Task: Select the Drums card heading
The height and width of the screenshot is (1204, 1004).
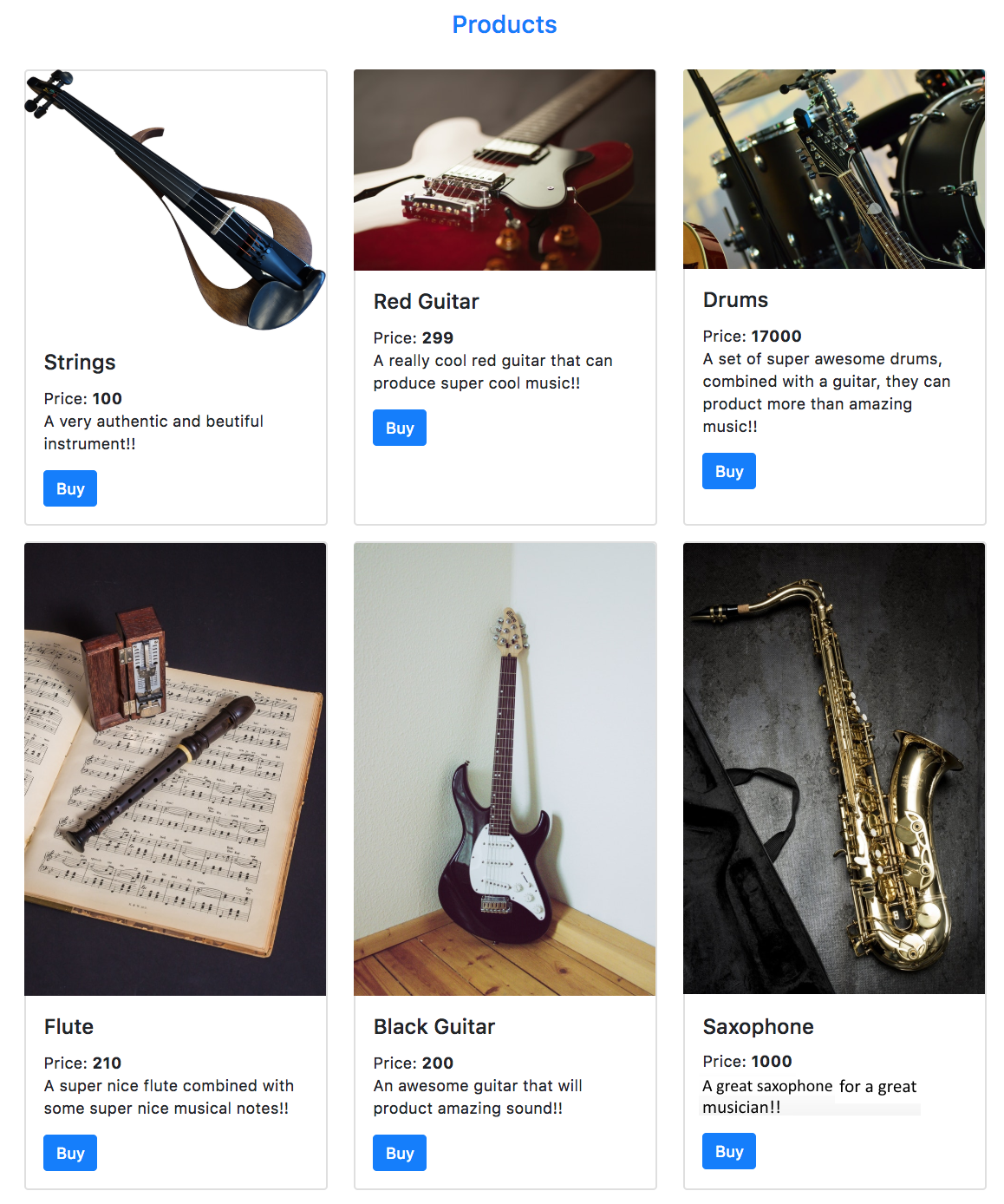Action: (735, 300)
